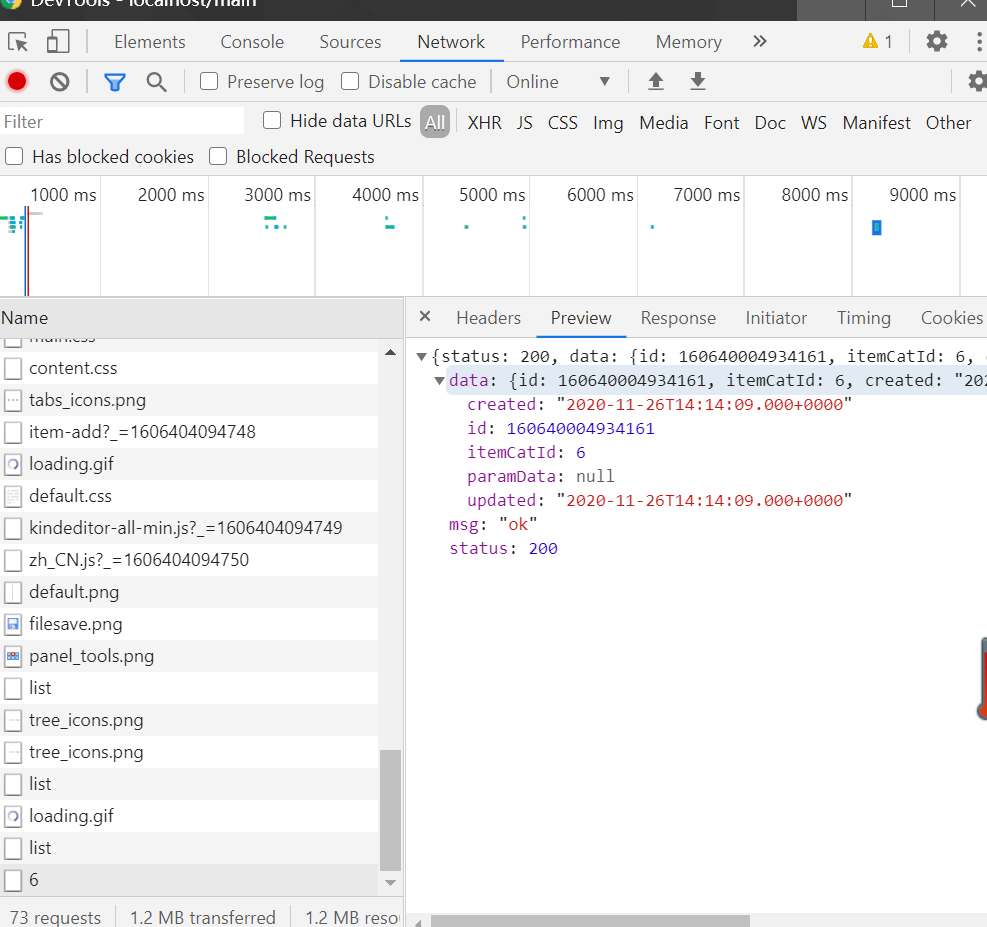Close the request details pane
The height and width of the screenshot is (927, 987).
tap(425, 317)
